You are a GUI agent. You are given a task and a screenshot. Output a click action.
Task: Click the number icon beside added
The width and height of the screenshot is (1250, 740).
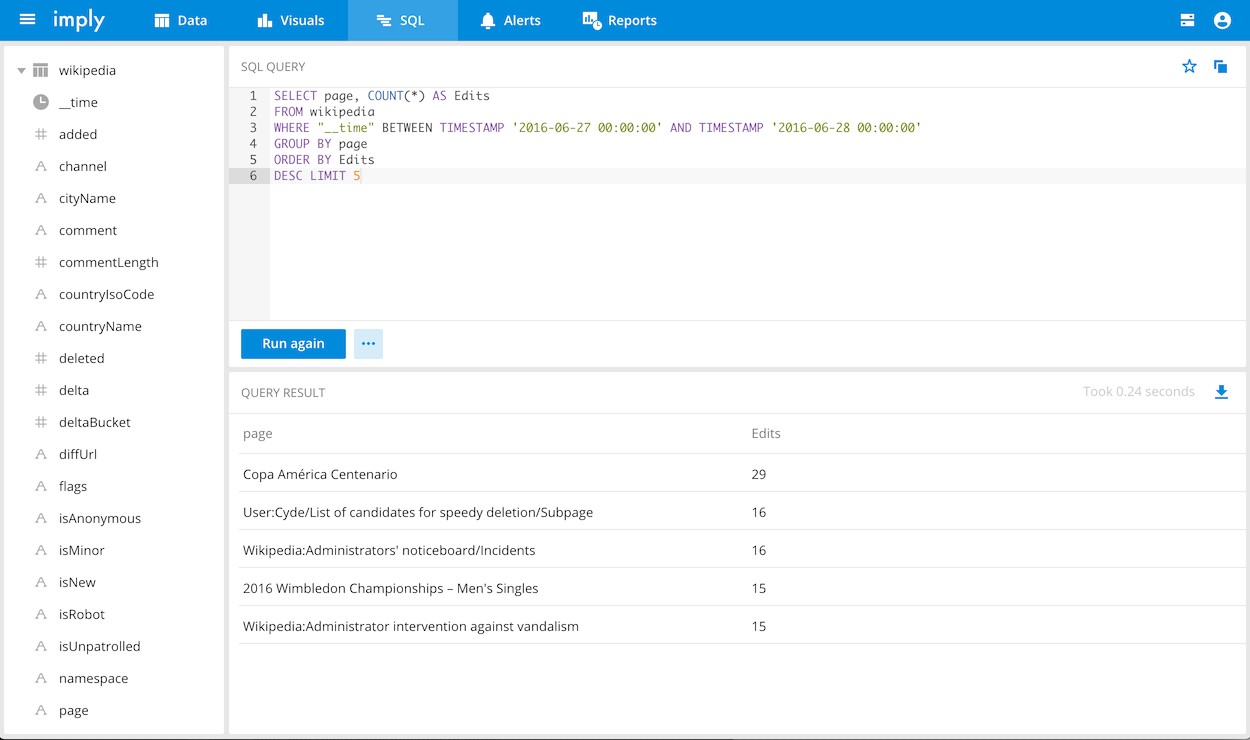point(41,134)
